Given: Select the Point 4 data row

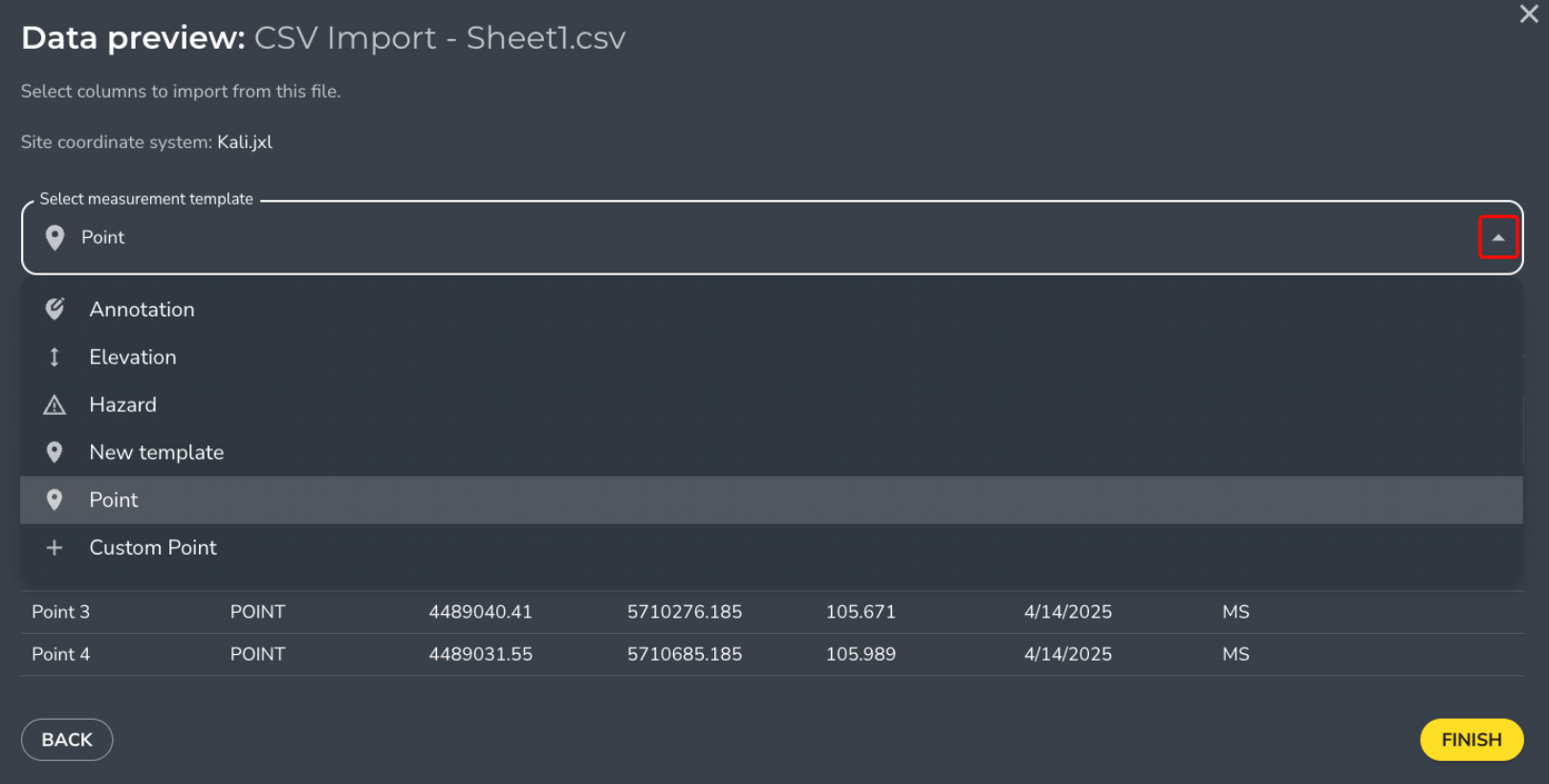Looking at the screenshot, I should click(x=772, y=654).
